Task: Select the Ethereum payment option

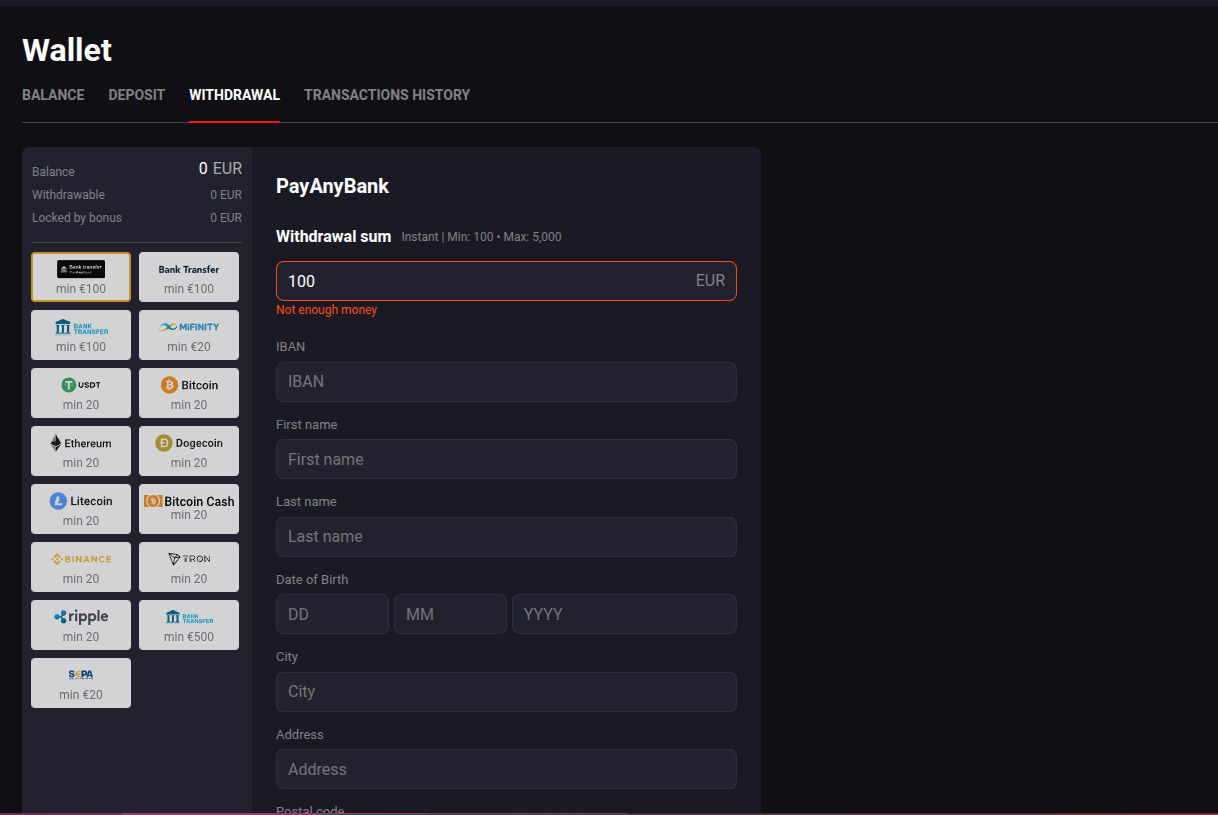Action: [x=81, y=451]
